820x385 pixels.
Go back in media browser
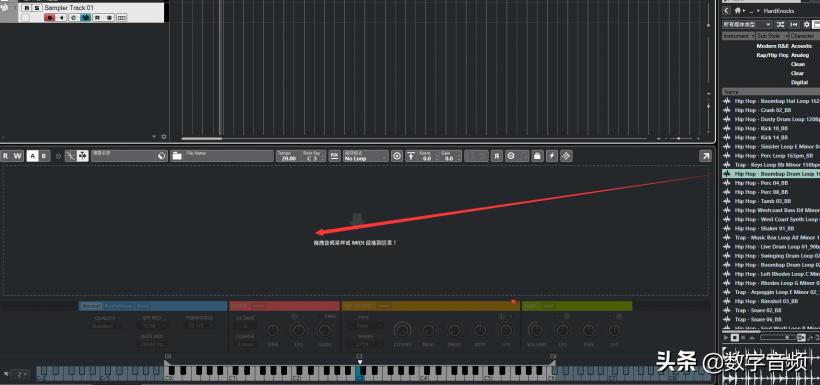[x=726, y=10]
